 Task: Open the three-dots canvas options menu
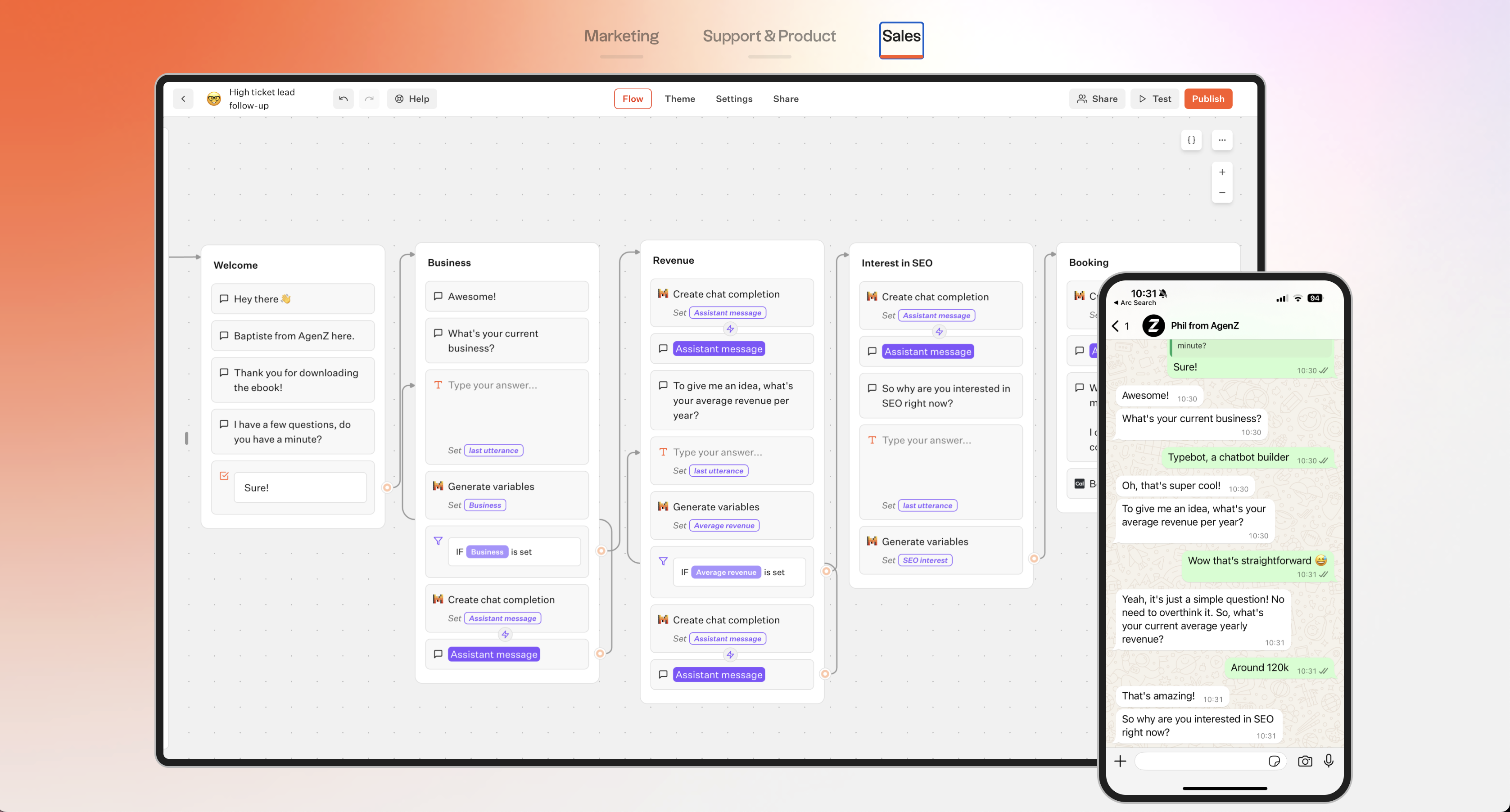(x=1221, y=140)
